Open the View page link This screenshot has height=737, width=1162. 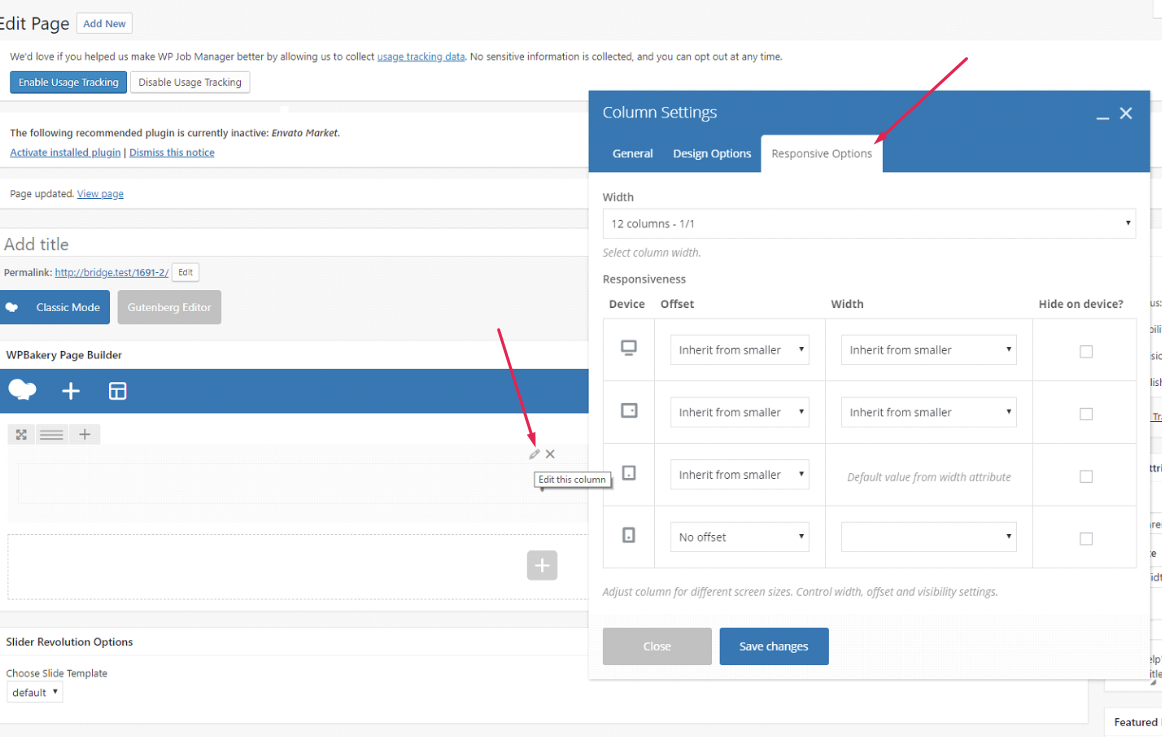(x=100, y=194)
